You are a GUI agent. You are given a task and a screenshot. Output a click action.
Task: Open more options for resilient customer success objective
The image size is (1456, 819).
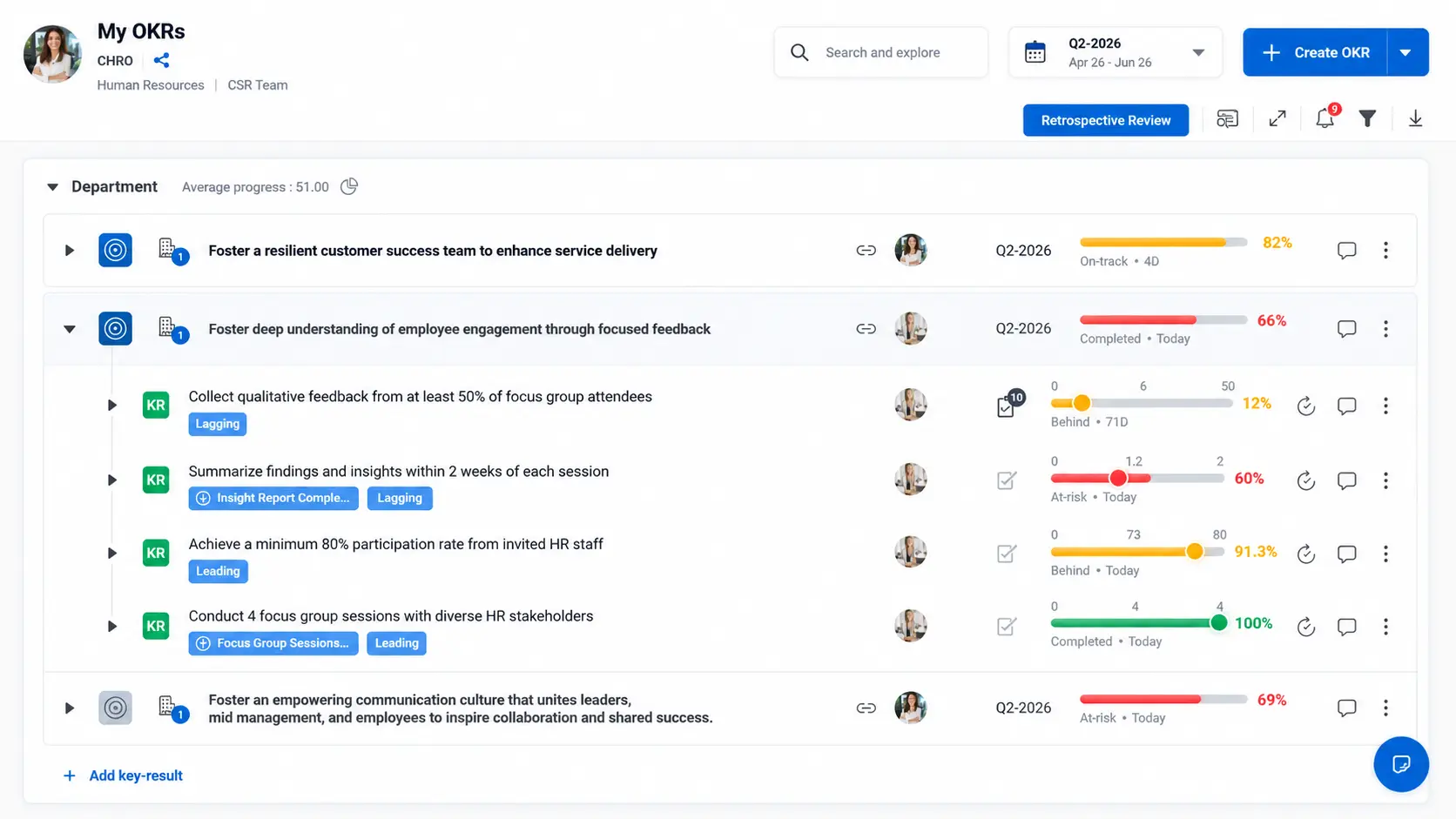click(x=1385, y=251)
